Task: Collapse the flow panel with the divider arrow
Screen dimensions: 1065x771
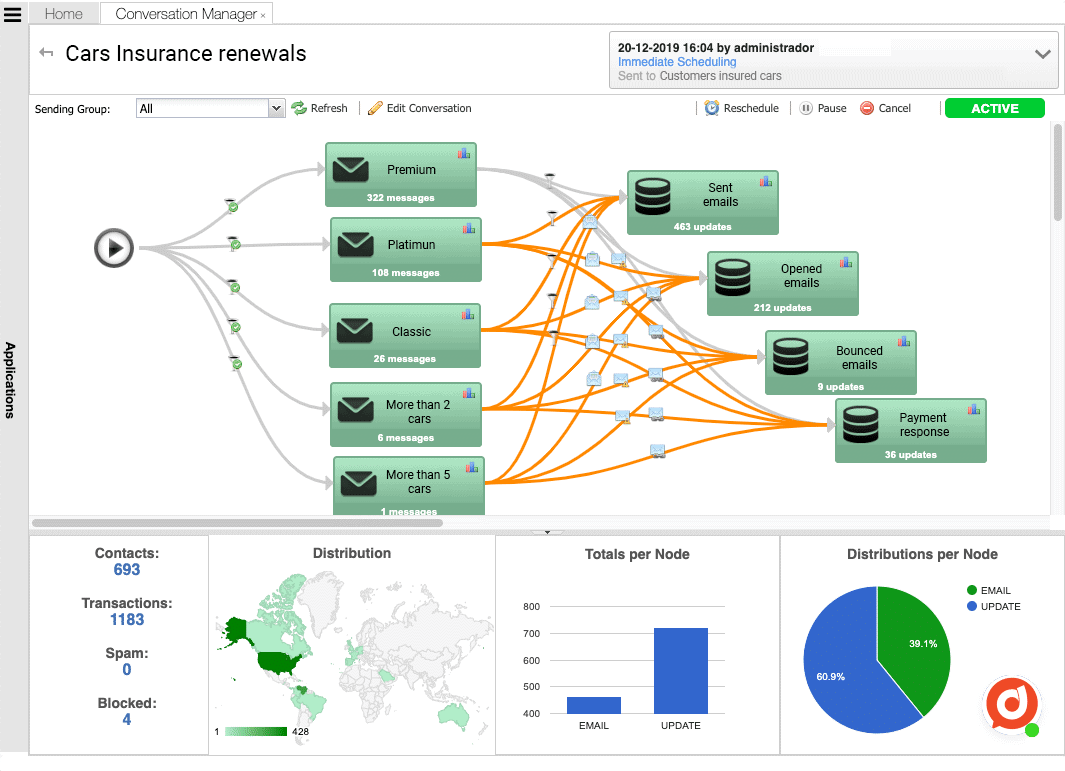Action: coord(546,533)
